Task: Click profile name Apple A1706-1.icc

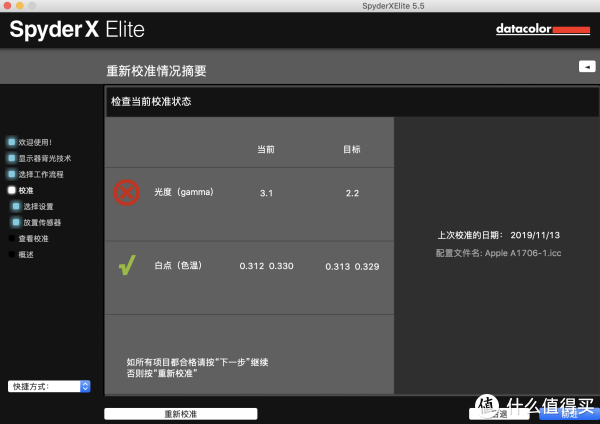Action: pos(523,253)
